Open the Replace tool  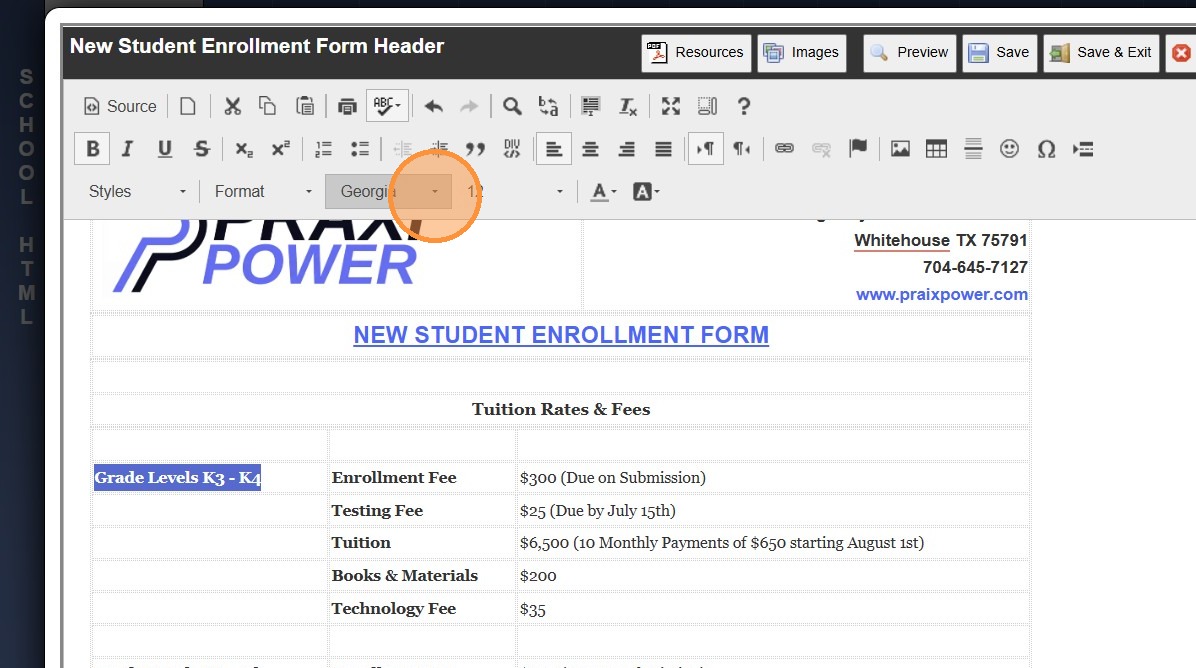click(x=548, y=106)
